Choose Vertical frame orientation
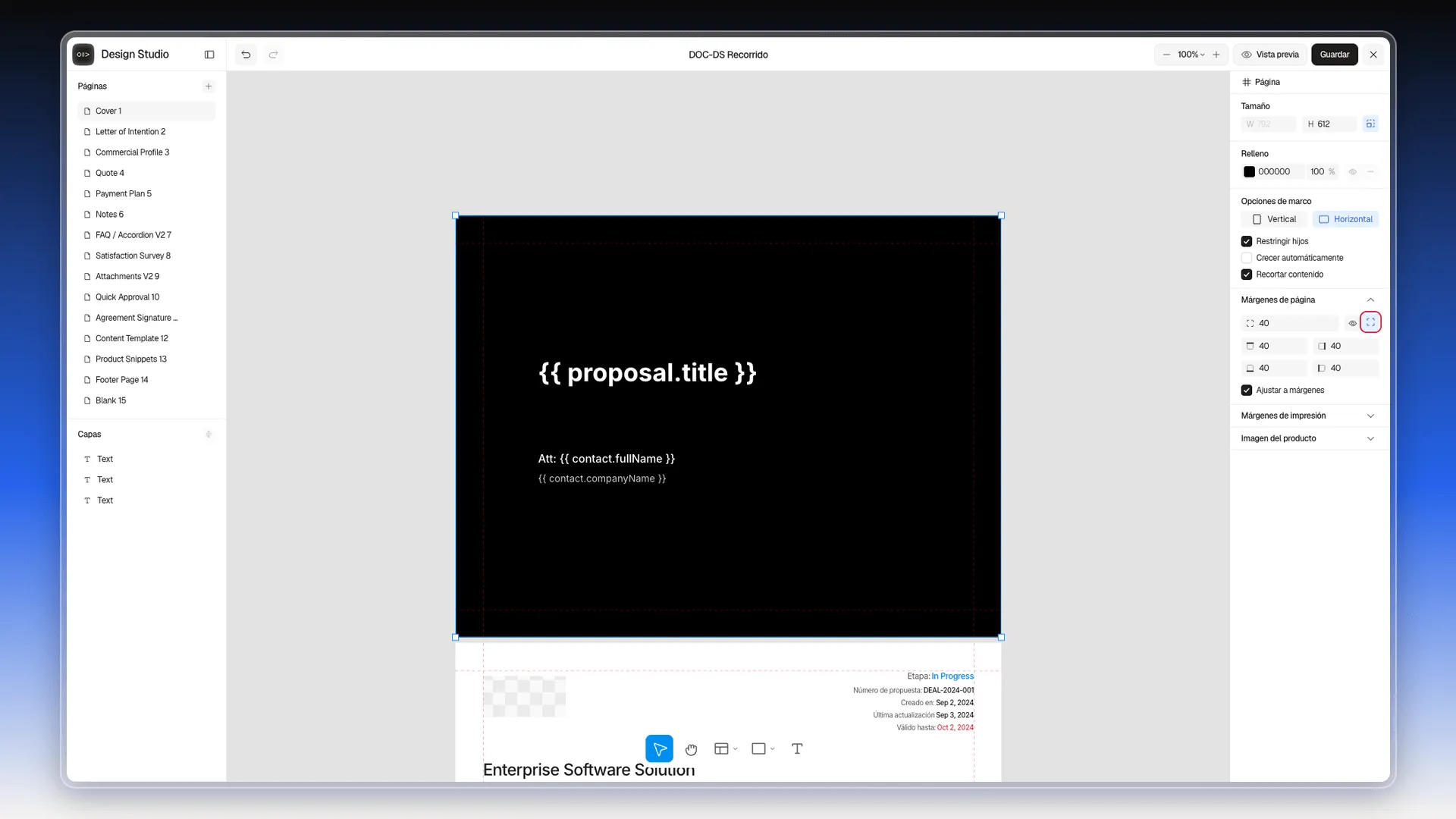Screen dimensions: 1456x819 point(1275,219)
